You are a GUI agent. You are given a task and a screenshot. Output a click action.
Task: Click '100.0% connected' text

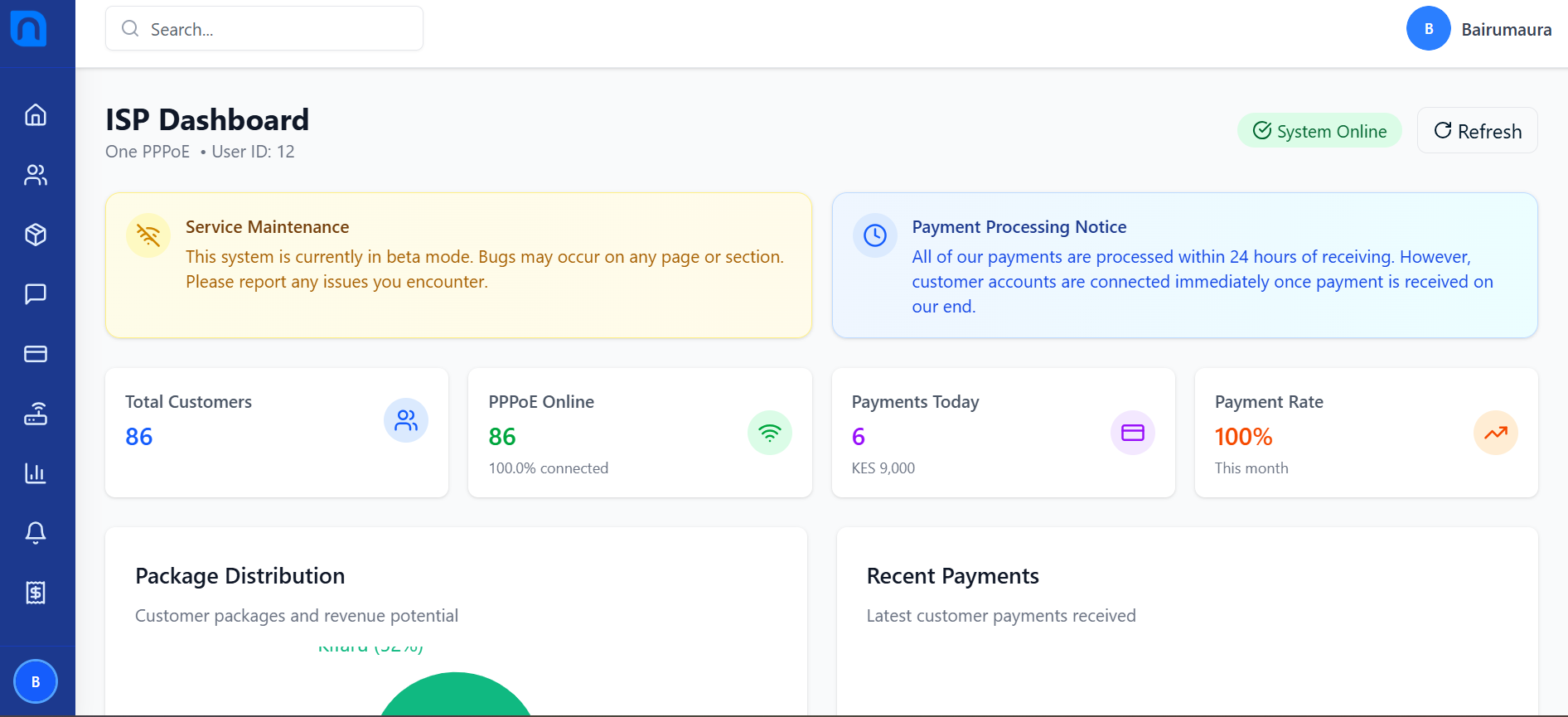pos(549,468)
